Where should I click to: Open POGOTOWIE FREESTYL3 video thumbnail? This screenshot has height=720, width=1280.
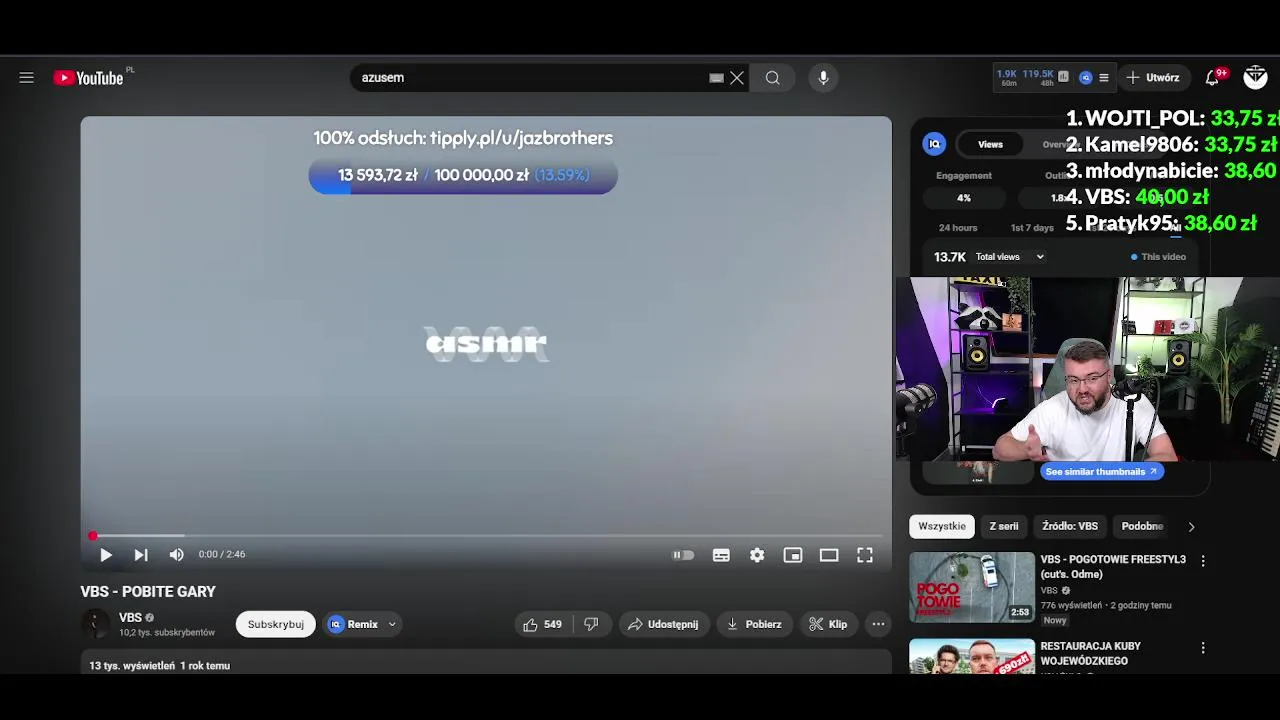(x=972, y=587)
